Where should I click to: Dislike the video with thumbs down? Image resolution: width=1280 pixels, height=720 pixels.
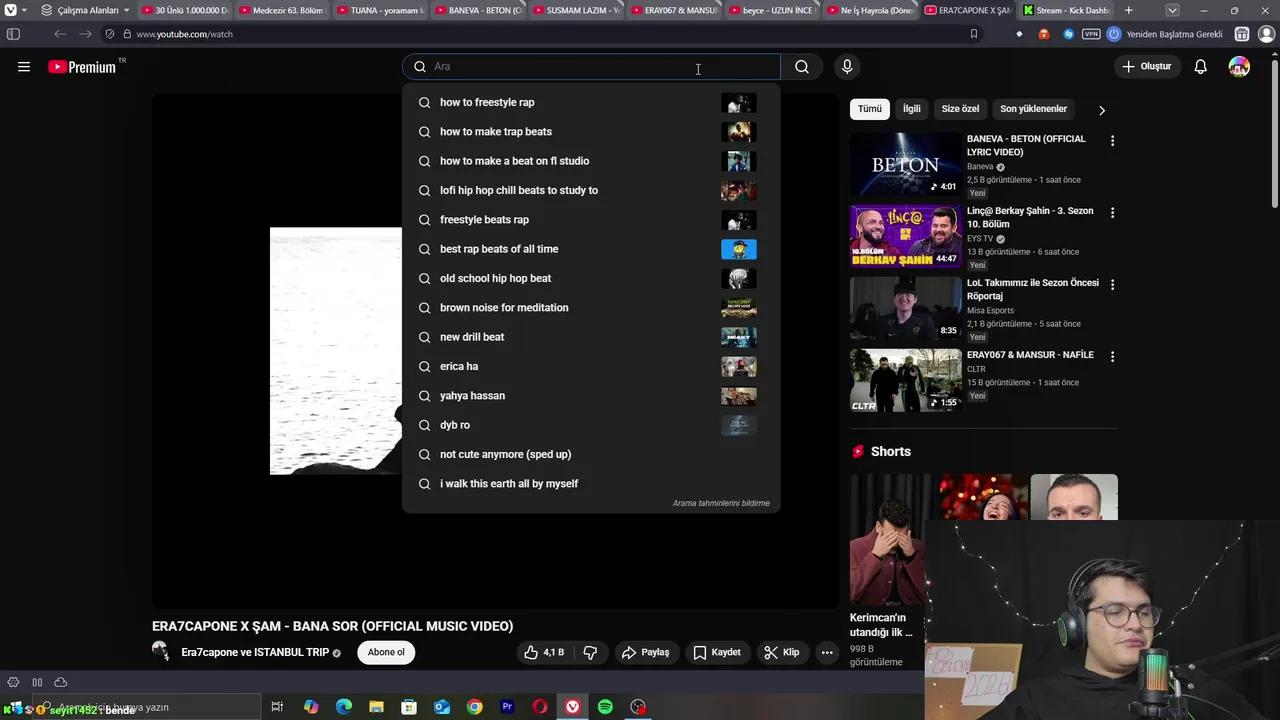coord(590,652)
